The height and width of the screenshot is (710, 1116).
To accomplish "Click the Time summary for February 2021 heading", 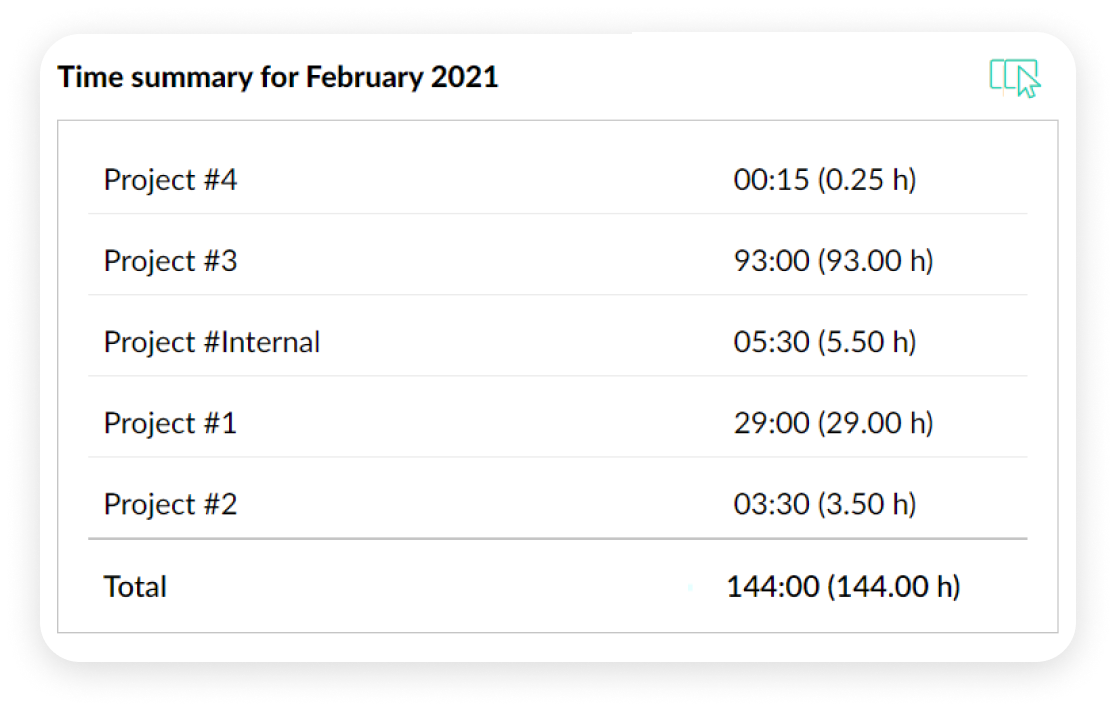I will [x=278, y=77].
